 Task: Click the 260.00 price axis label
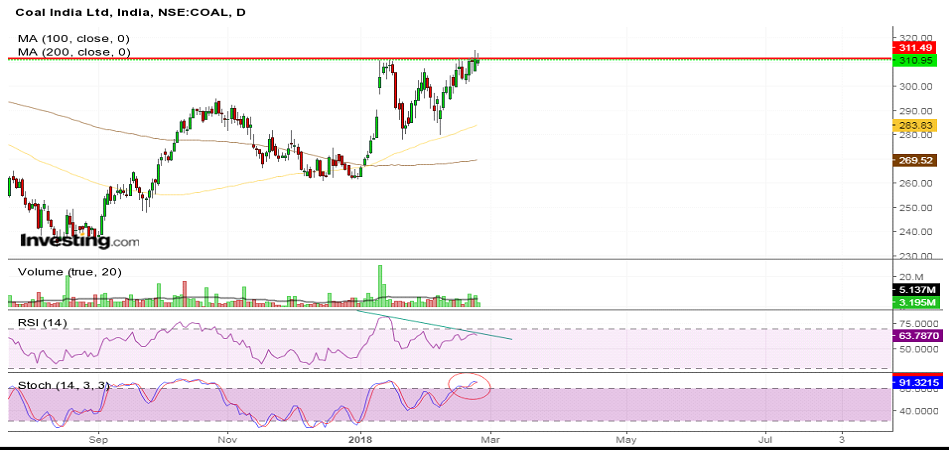click(915, 183)
